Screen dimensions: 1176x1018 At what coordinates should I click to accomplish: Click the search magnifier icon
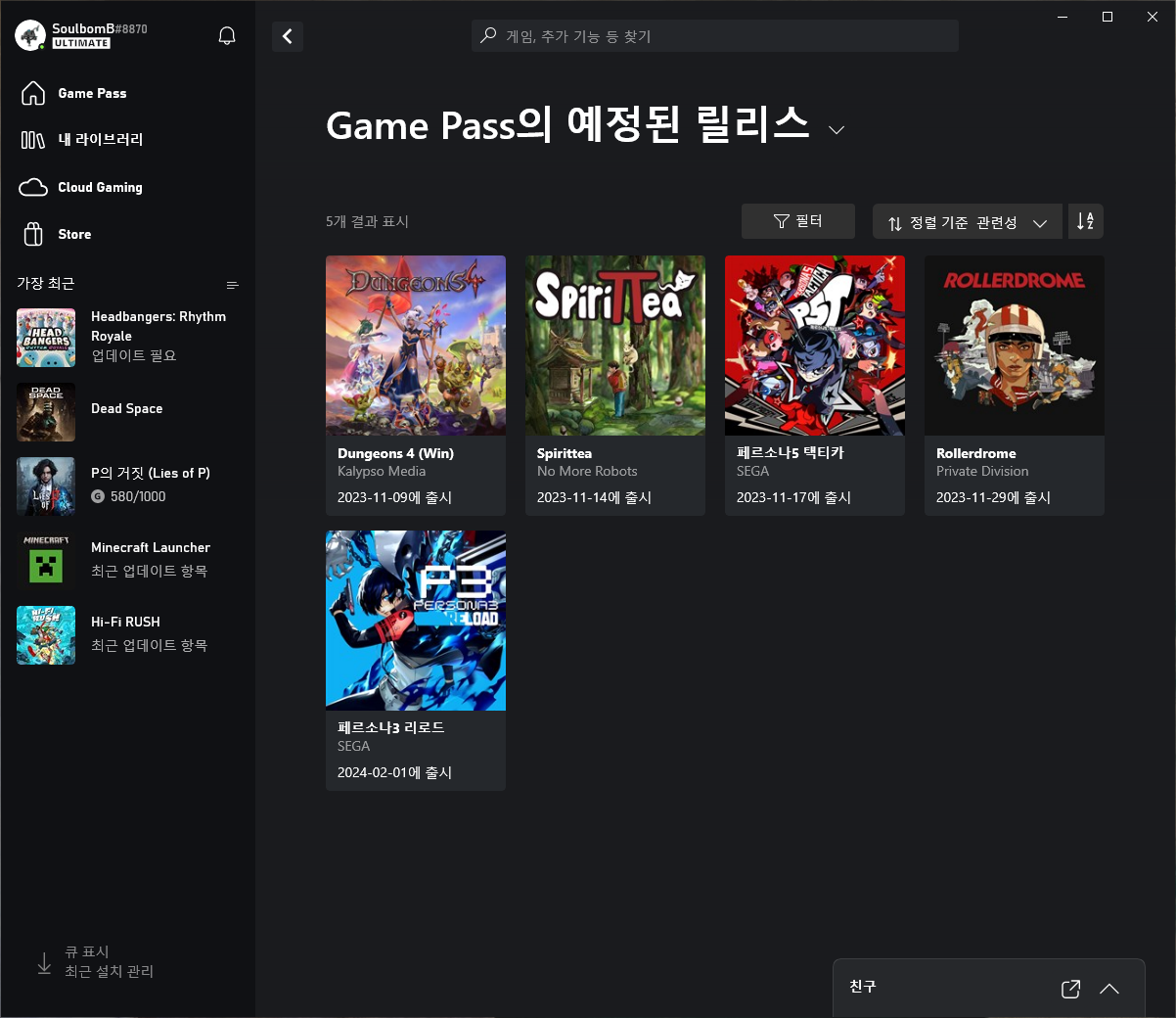(x=488, y=36)
